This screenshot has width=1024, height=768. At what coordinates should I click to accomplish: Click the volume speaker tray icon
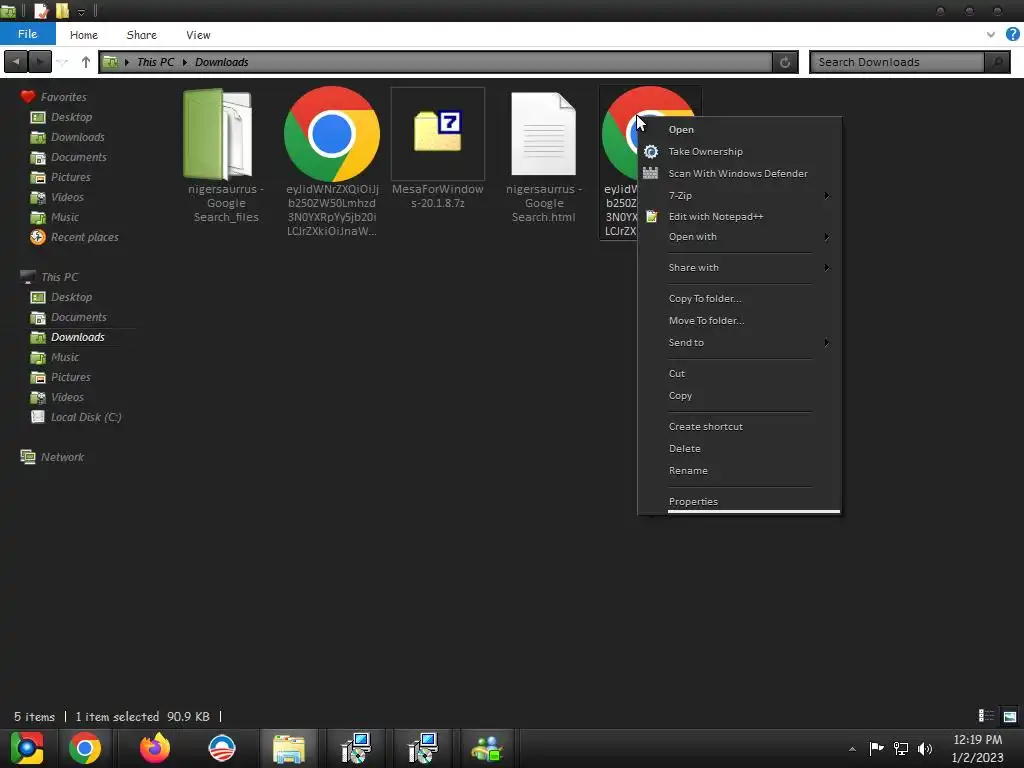[925, 748]
